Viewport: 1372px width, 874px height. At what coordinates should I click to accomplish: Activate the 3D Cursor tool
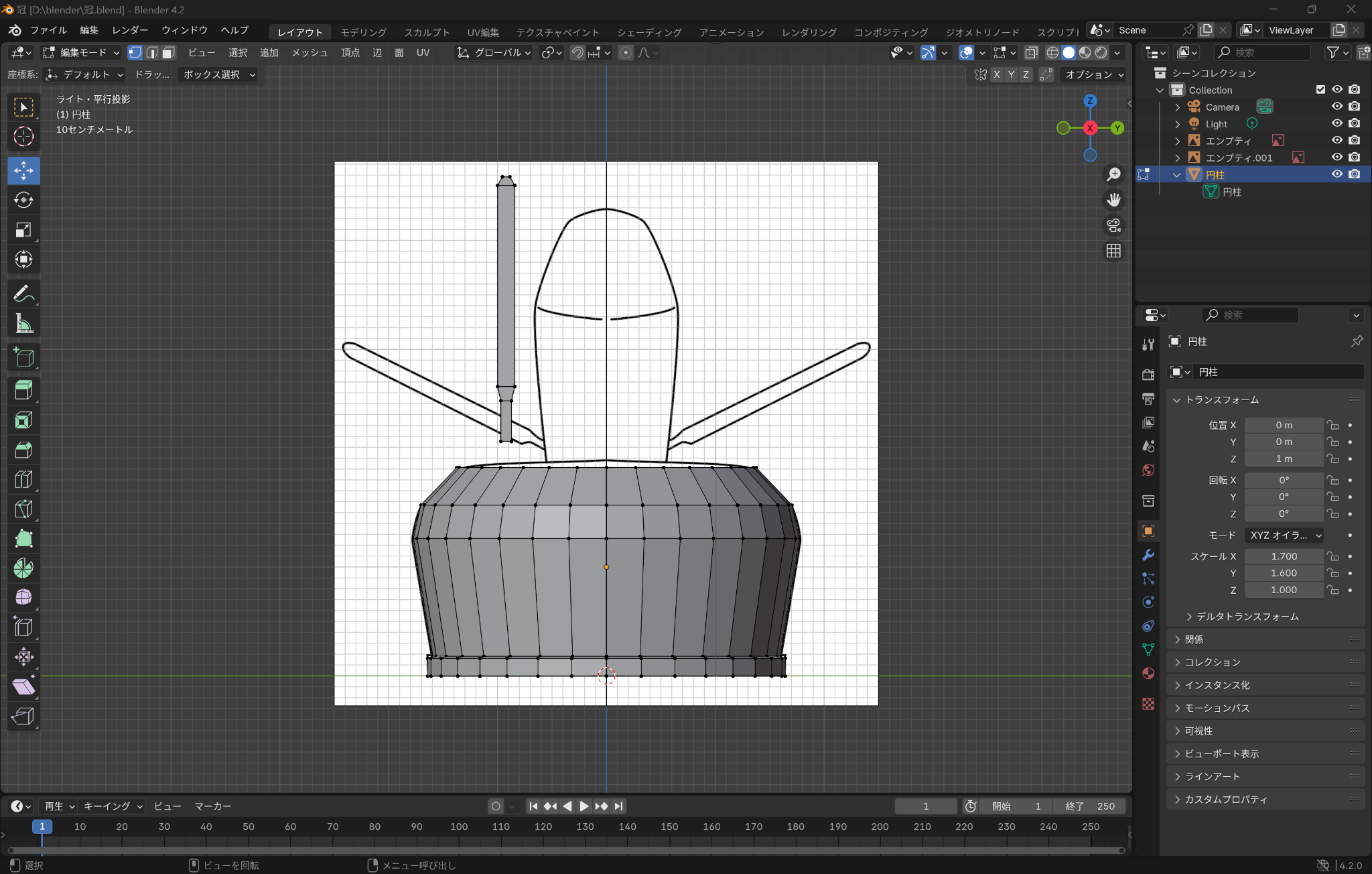23,137
